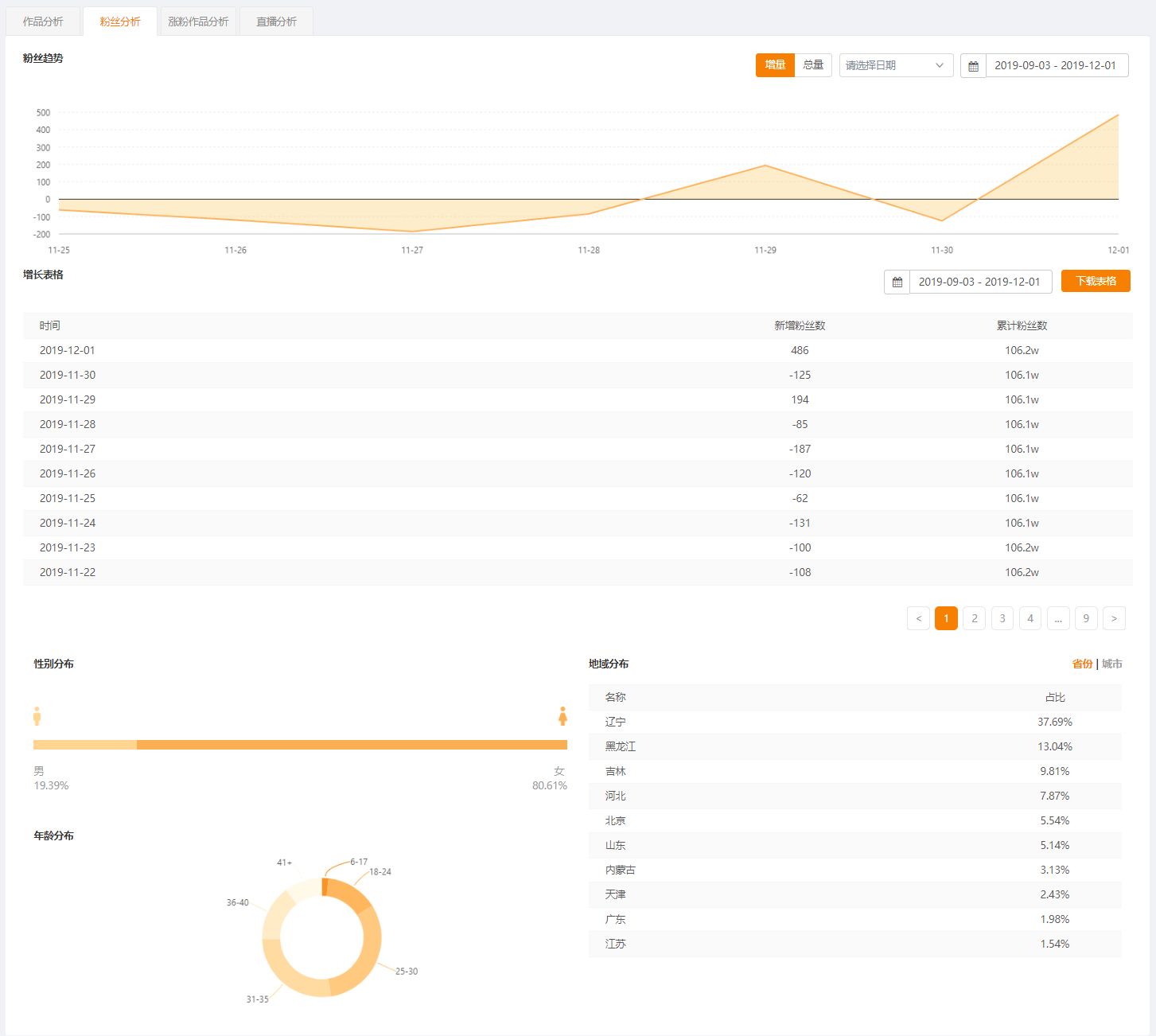Viewport: 1156px width, 1036px height.
Task: Open the 直播分析 tab
Action: [x=276, y=21]
